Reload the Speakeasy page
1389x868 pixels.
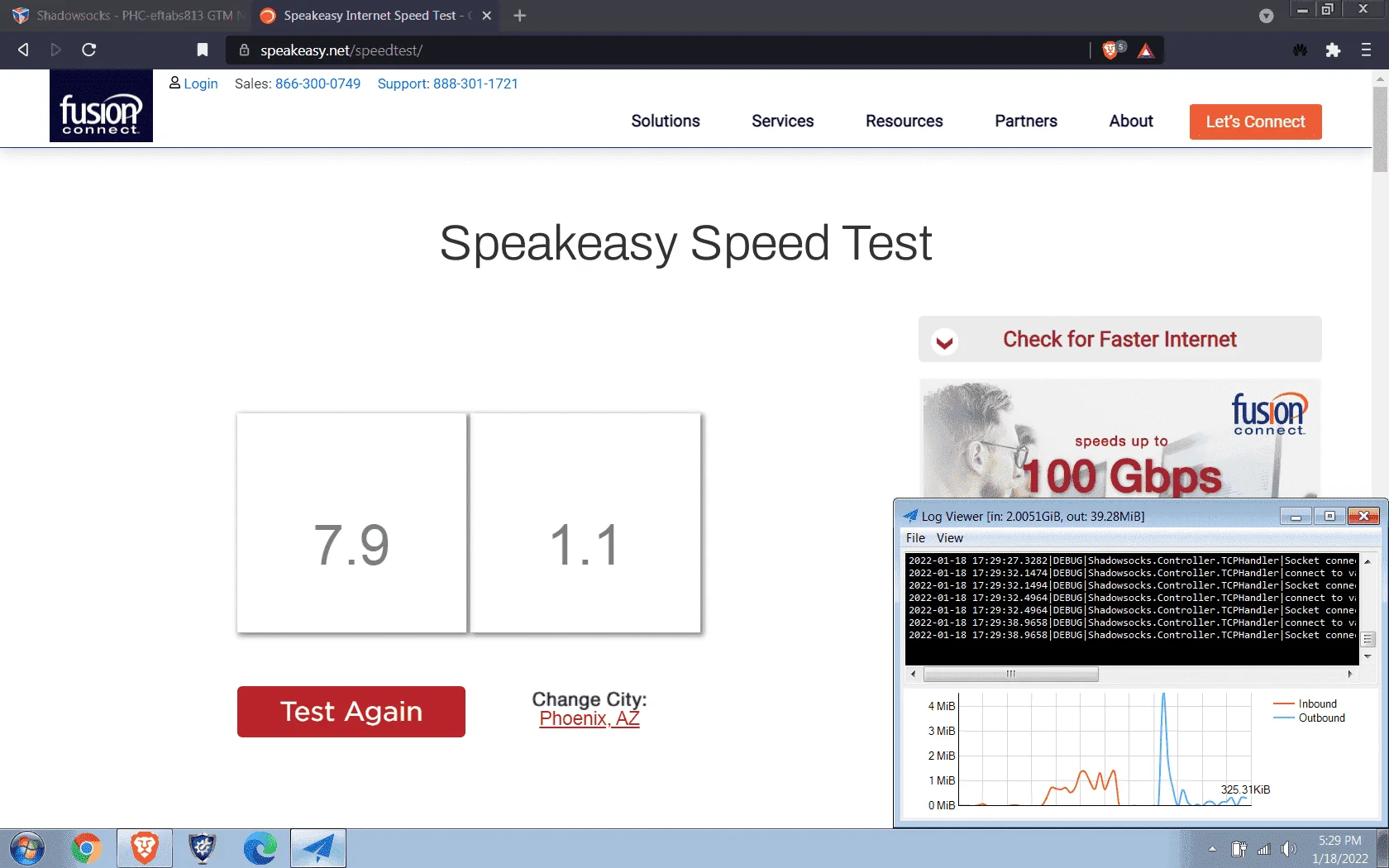tap(89, 50)
